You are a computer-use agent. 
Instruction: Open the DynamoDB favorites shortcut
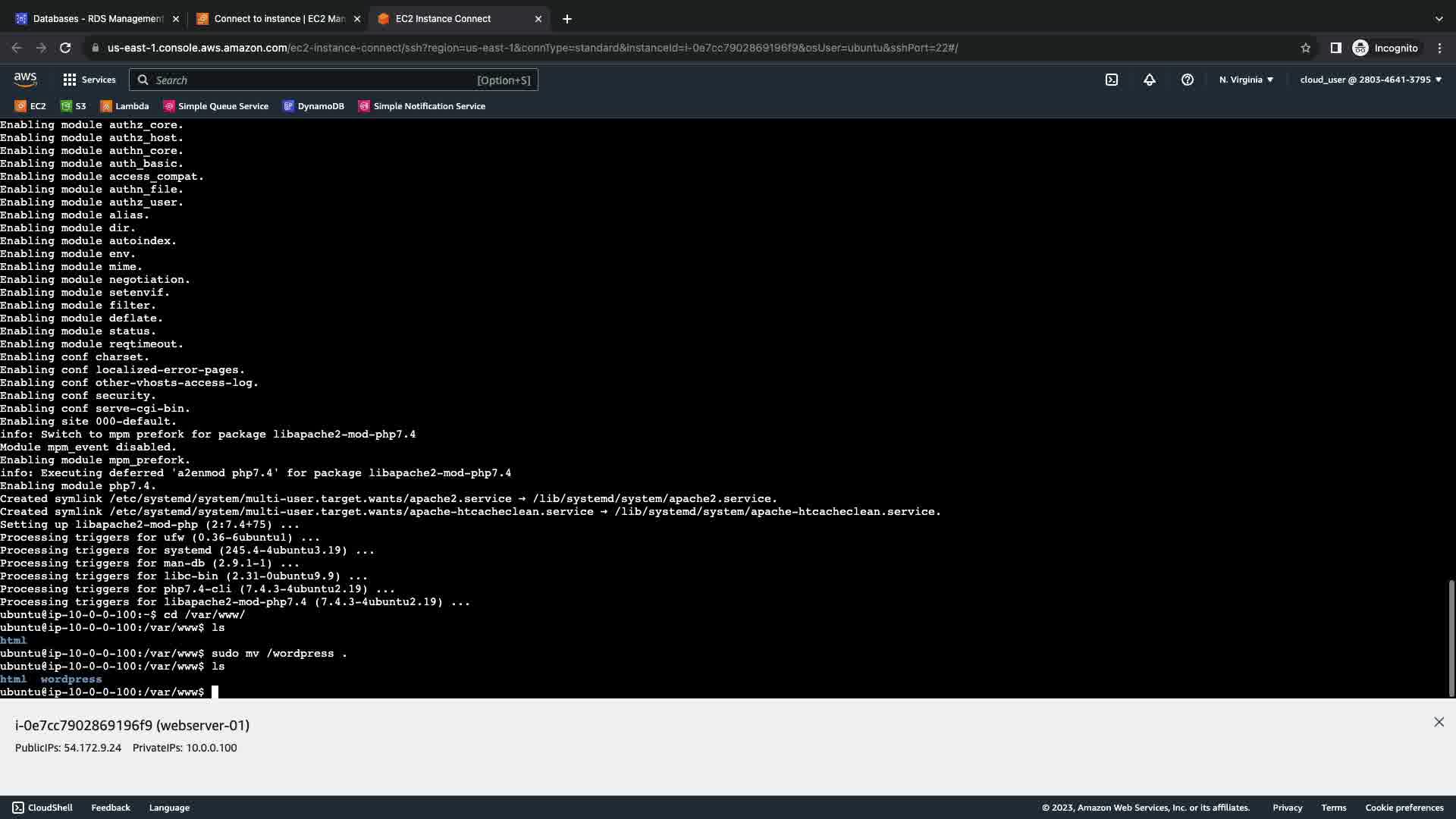(x=313, y=106)
